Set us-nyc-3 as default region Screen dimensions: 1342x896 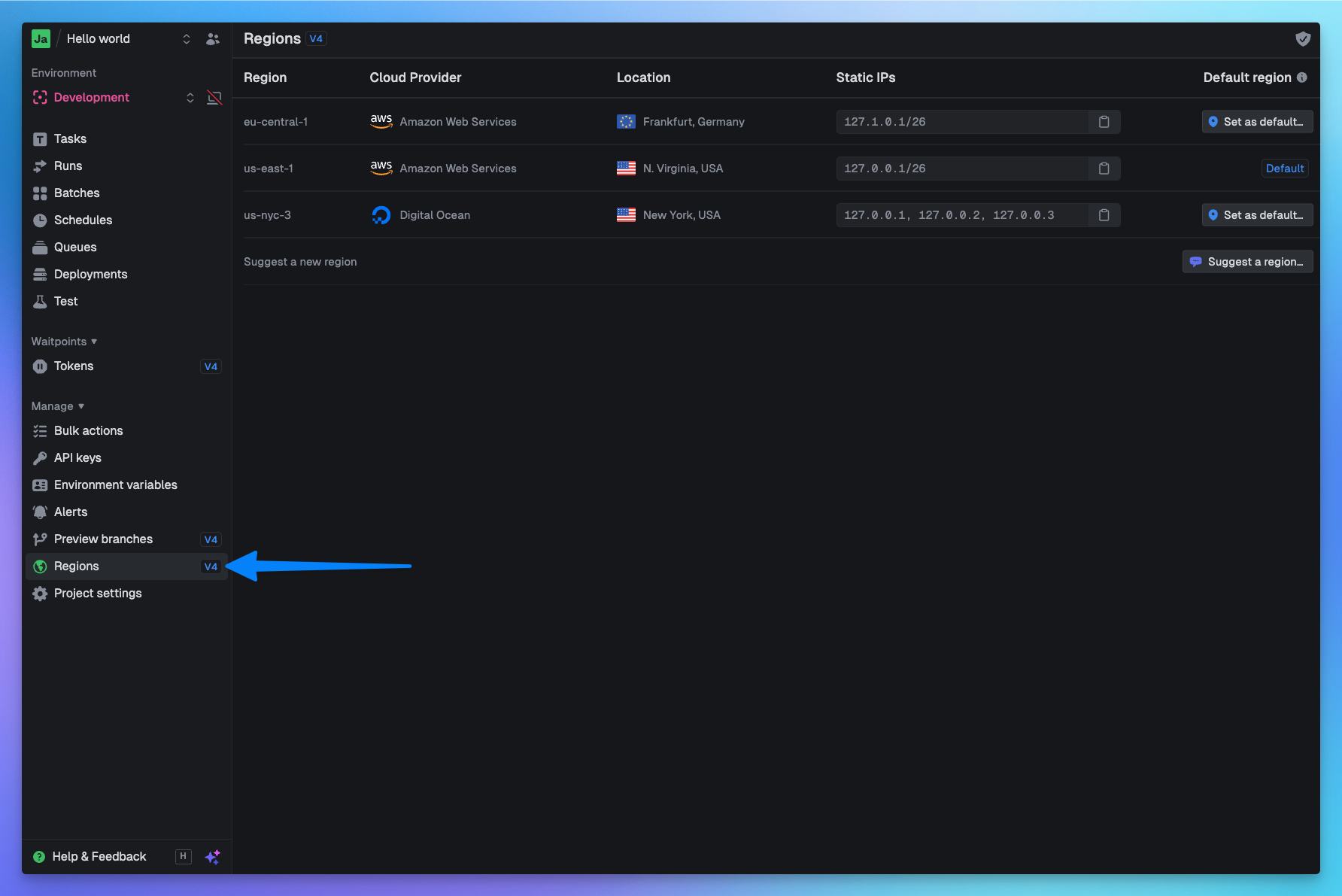pos(1257,215)
